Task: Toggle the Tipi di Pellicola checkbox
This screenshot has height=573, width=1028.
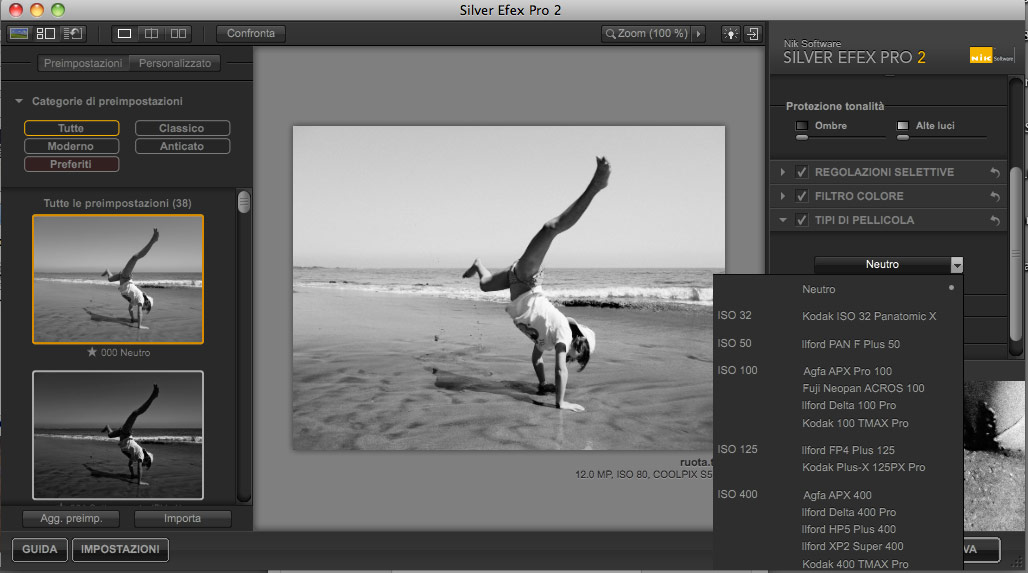Action: [x=801, y=220]
